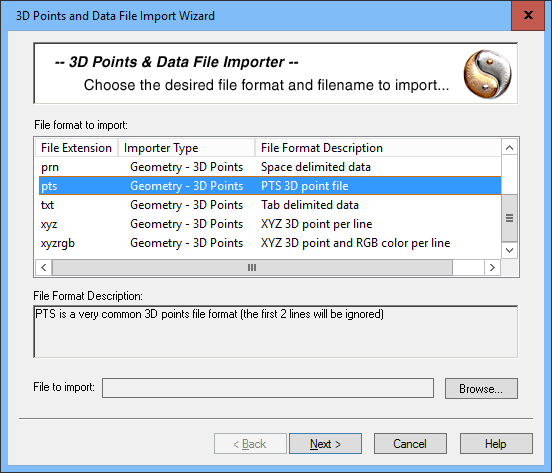The height and width of the screenshot is (473, 552).
Task: Focus the File to import field
Action: click(268, 388)
